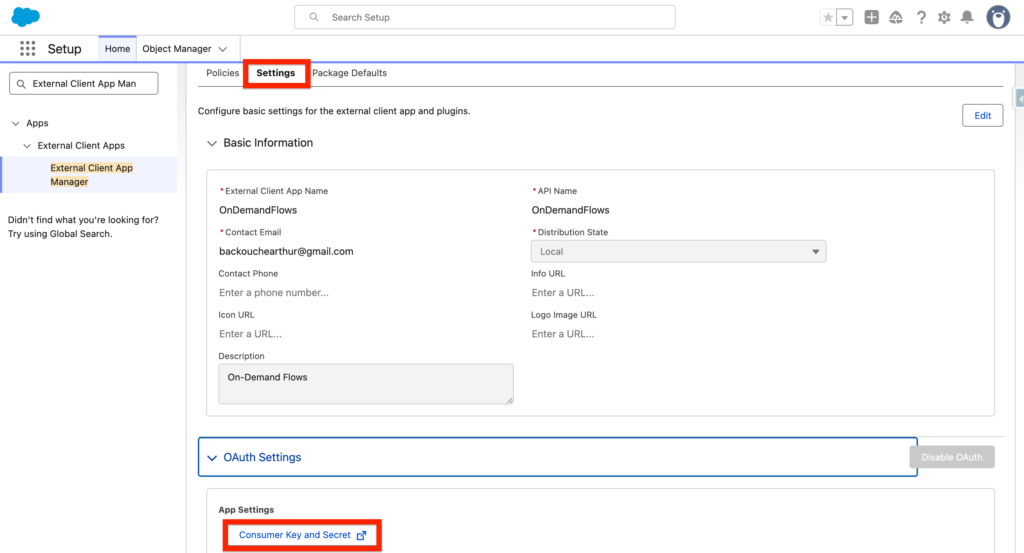
Task: Expand the Object Manager tab menu arrow
Action: tap(222, 49)
